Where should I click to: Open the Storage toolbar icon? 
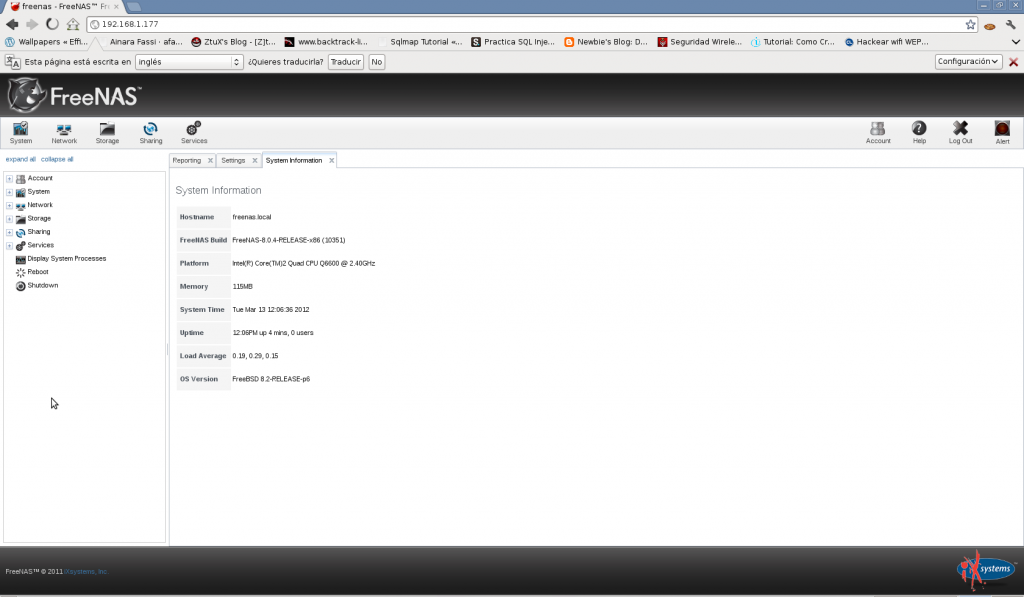(107, 133)
